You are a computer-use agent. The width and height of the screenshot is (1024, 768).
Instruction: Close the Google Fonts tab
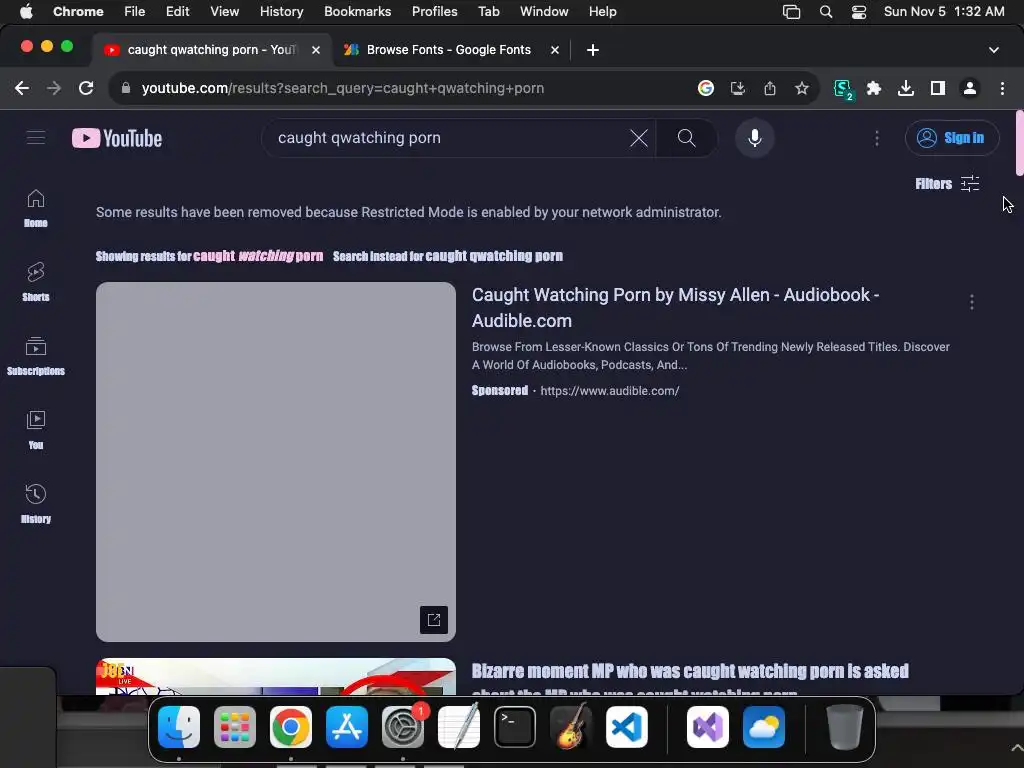click(554, 50)
